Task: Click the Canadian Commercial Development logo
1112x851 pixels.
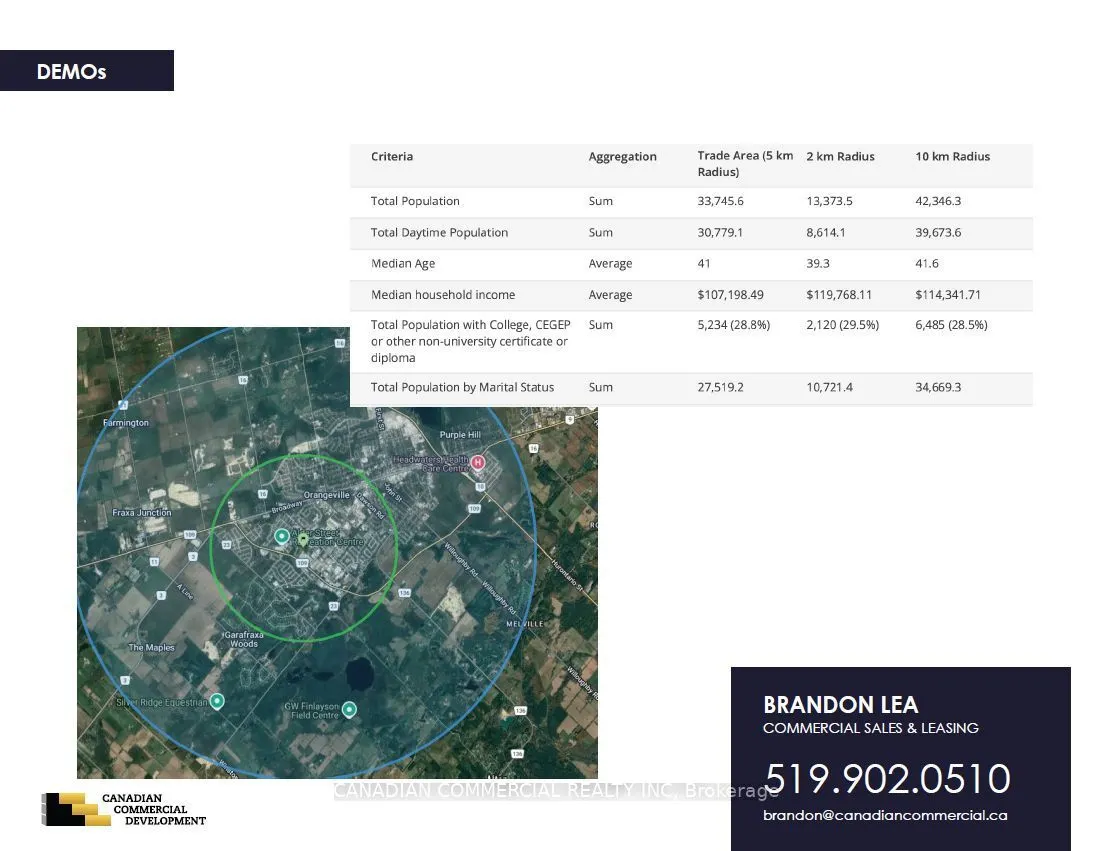Action: pyautogui.click(x=124, y=809)
